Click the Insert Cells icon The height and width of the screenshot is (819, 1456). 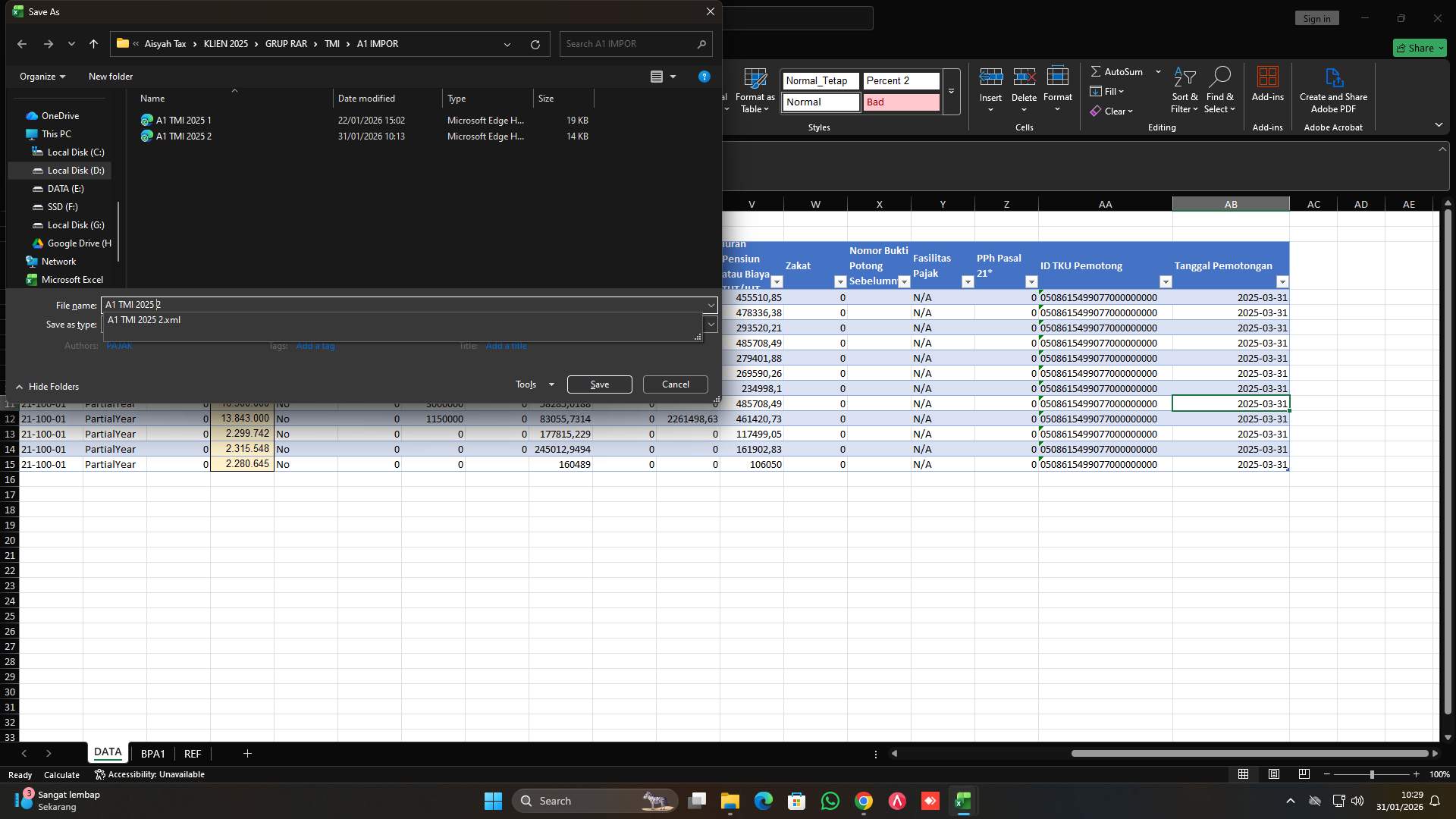990,75
